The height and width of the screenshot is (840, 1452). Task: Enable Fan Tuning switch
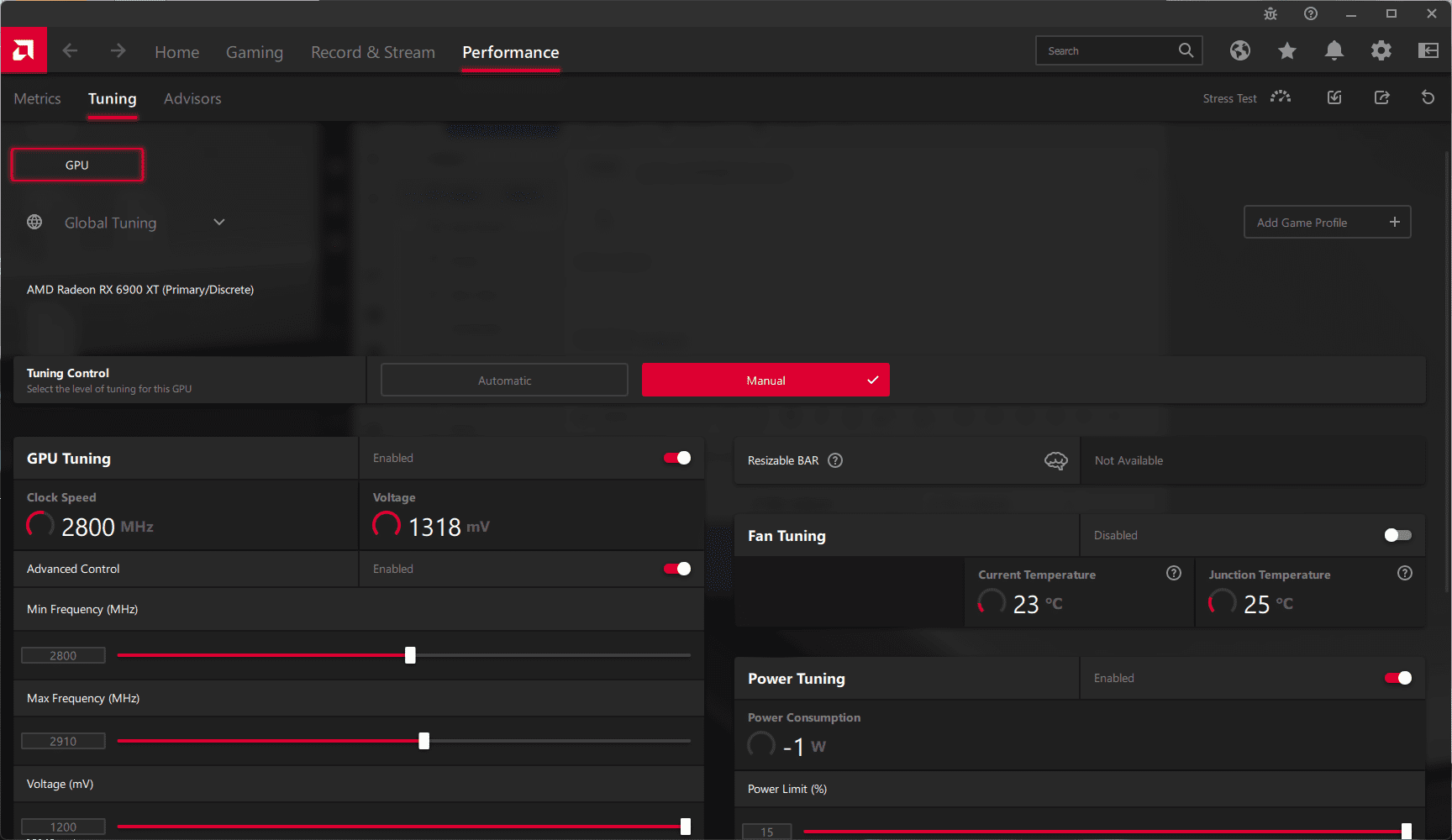click(x=1398, y=535)
